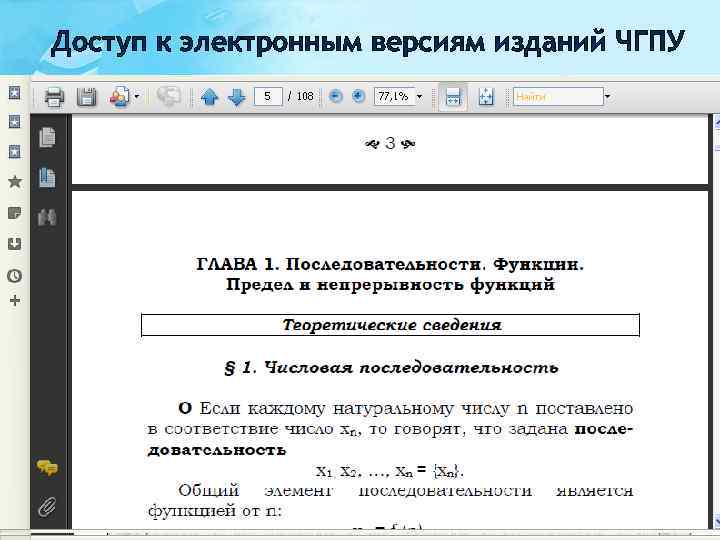This screenshot has width=720, height=540.
Task: Zoom in with the plus circle icon
Action: pyautogui.click(x=358, y=96)
